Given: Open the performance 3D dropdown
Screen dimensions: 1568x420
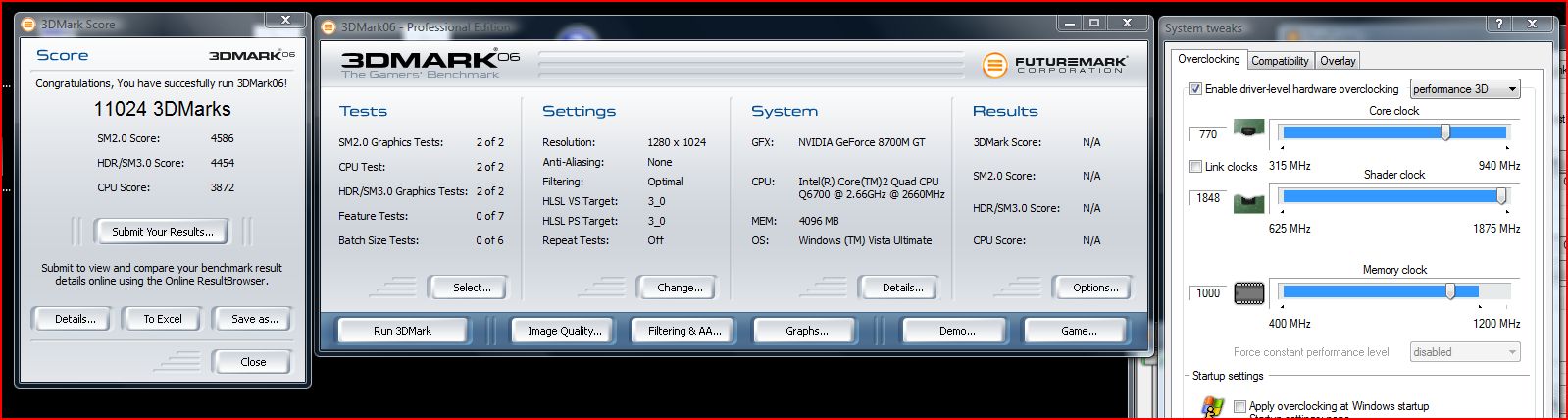Looking at the screenshot, I should pyautogui.click(x=1464, y=89).
